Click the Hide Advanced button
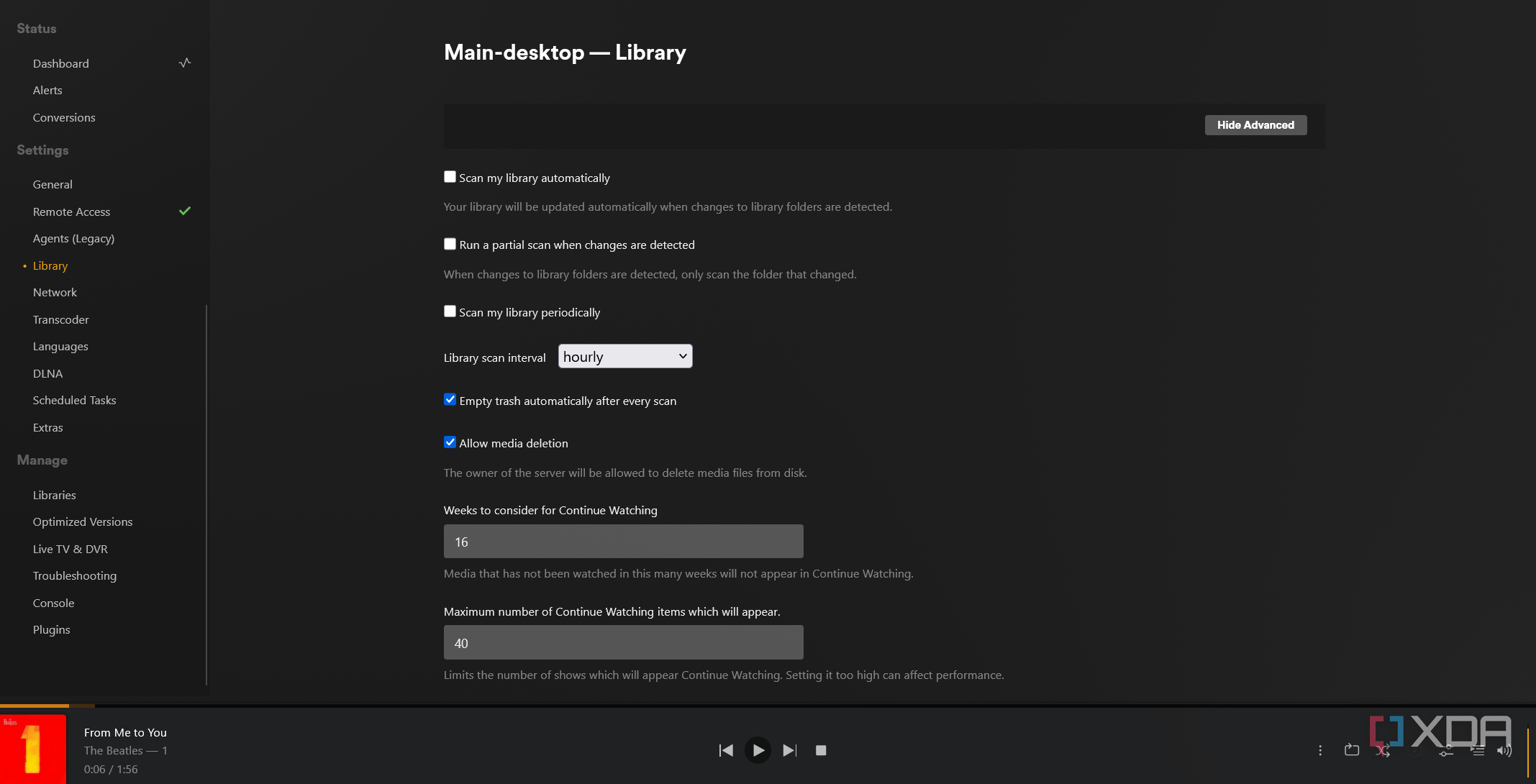 (x=1255, y=125)
